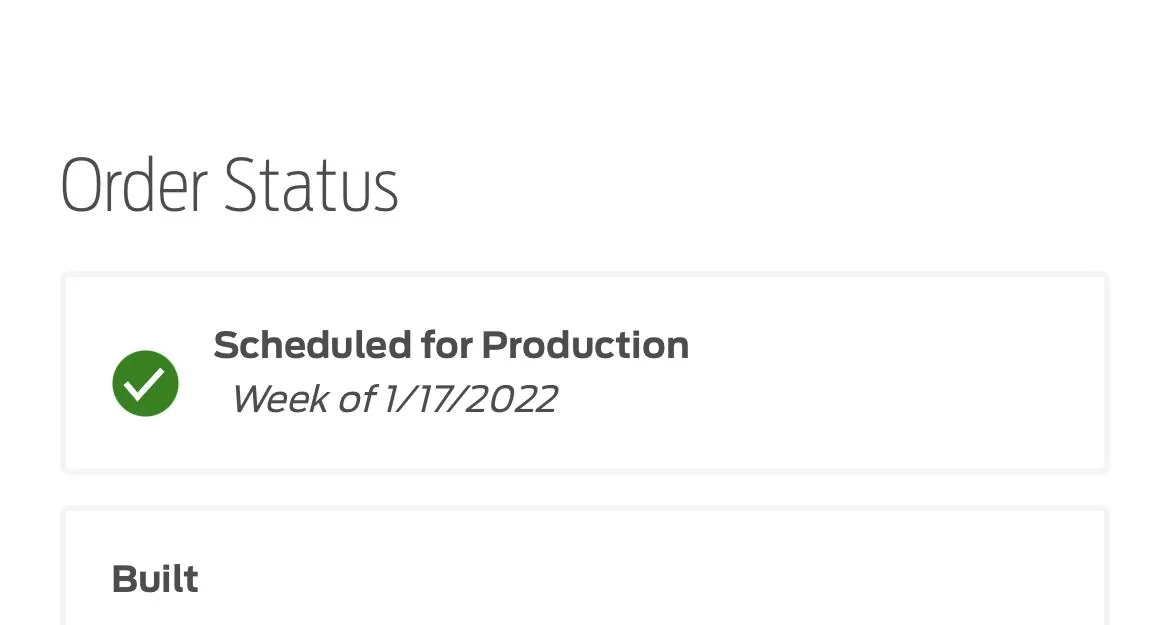
Task: Click the word Scheduled in the heading
Action: [x=313, y=345]
